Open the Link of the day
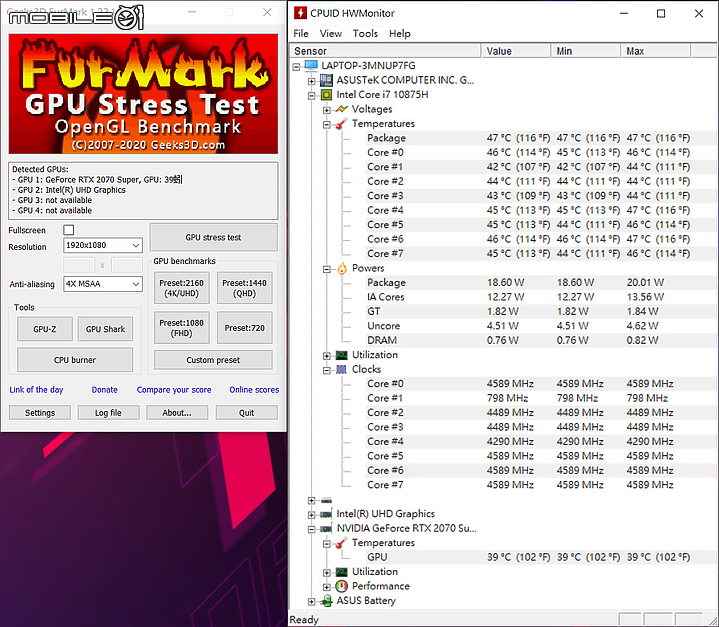Image resolution: width=719 pixels, height=627 pixels. (36, 389)
